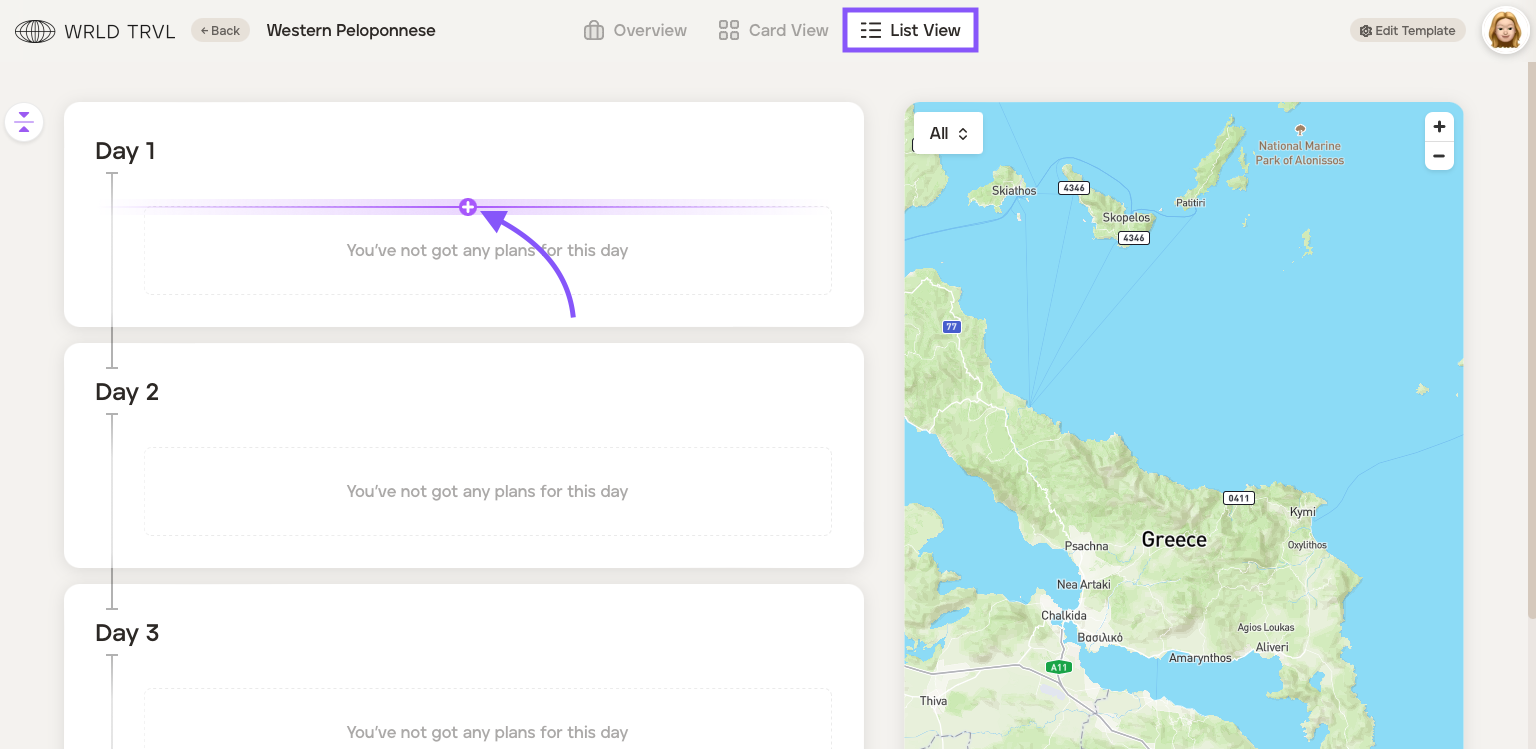Click the page vertical scrollbar
Screen dimensions: 1536x749
point(1530,300)
